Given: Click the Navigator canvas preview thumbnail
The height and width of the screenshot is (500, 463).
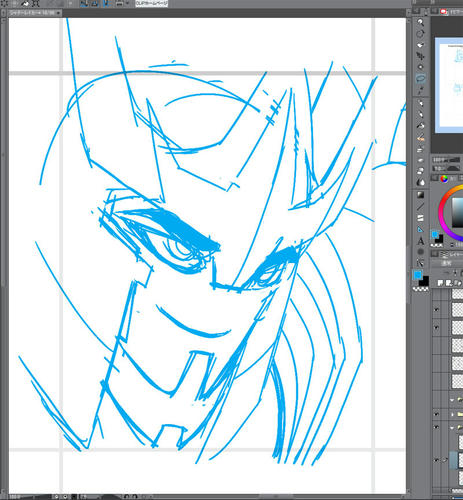Looking at the screenshot, I should [449, 85].
